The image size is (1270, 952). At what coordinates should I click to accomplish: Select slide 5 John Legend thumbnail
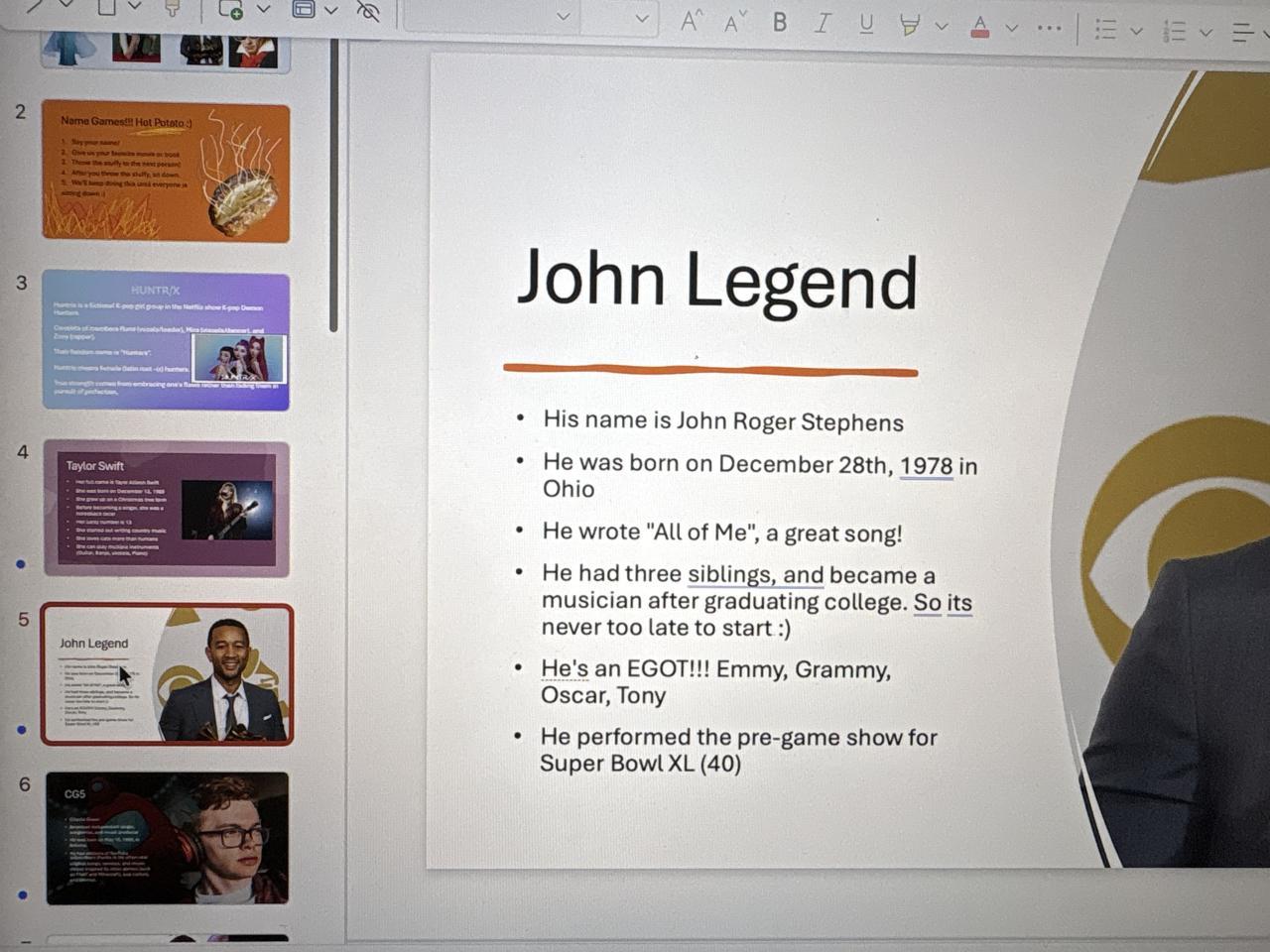(x=167, y=674)
